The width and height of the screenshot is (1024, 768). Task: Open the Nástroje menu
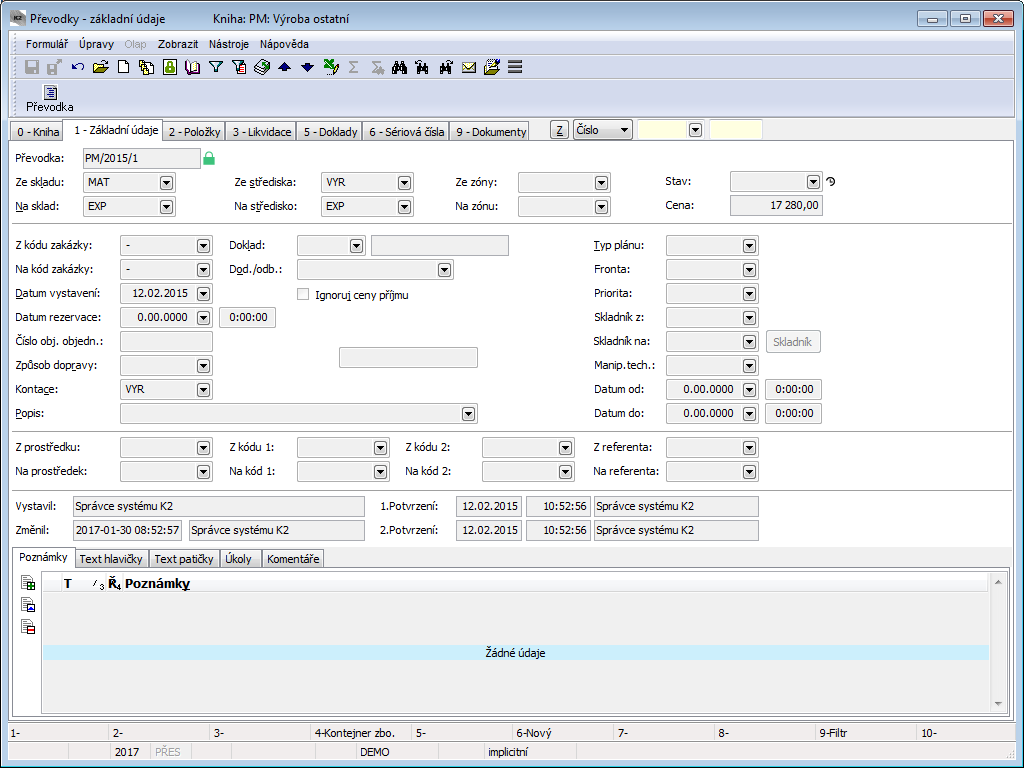tap(229, 44)
